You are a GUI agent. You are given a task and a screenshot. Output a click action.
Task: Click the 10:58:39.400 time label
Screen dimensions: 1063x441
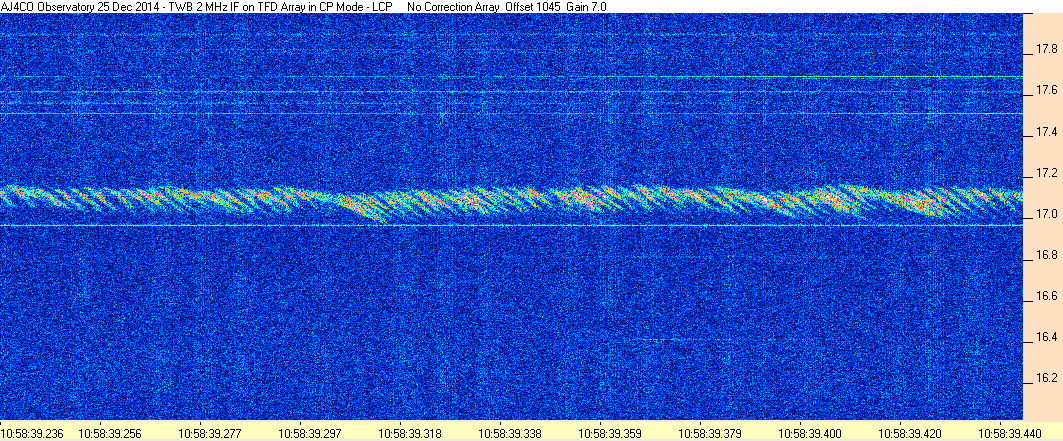click(x=808, y=432)
